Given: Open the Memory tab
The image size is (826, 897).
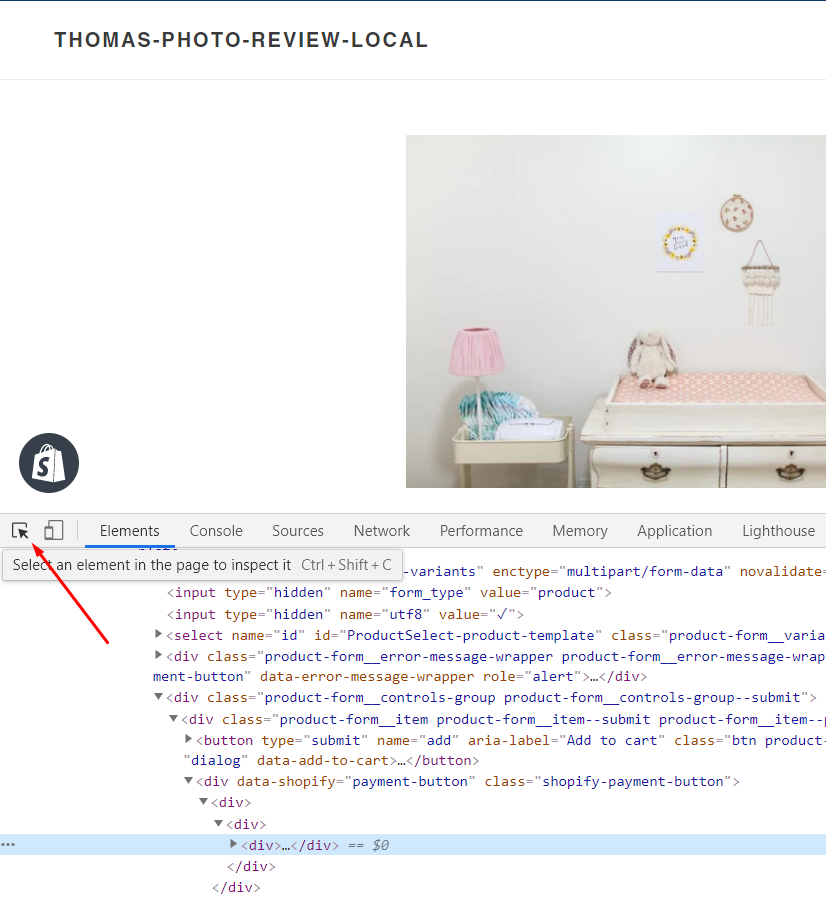Looking at the screenshot, I should 579,531.
